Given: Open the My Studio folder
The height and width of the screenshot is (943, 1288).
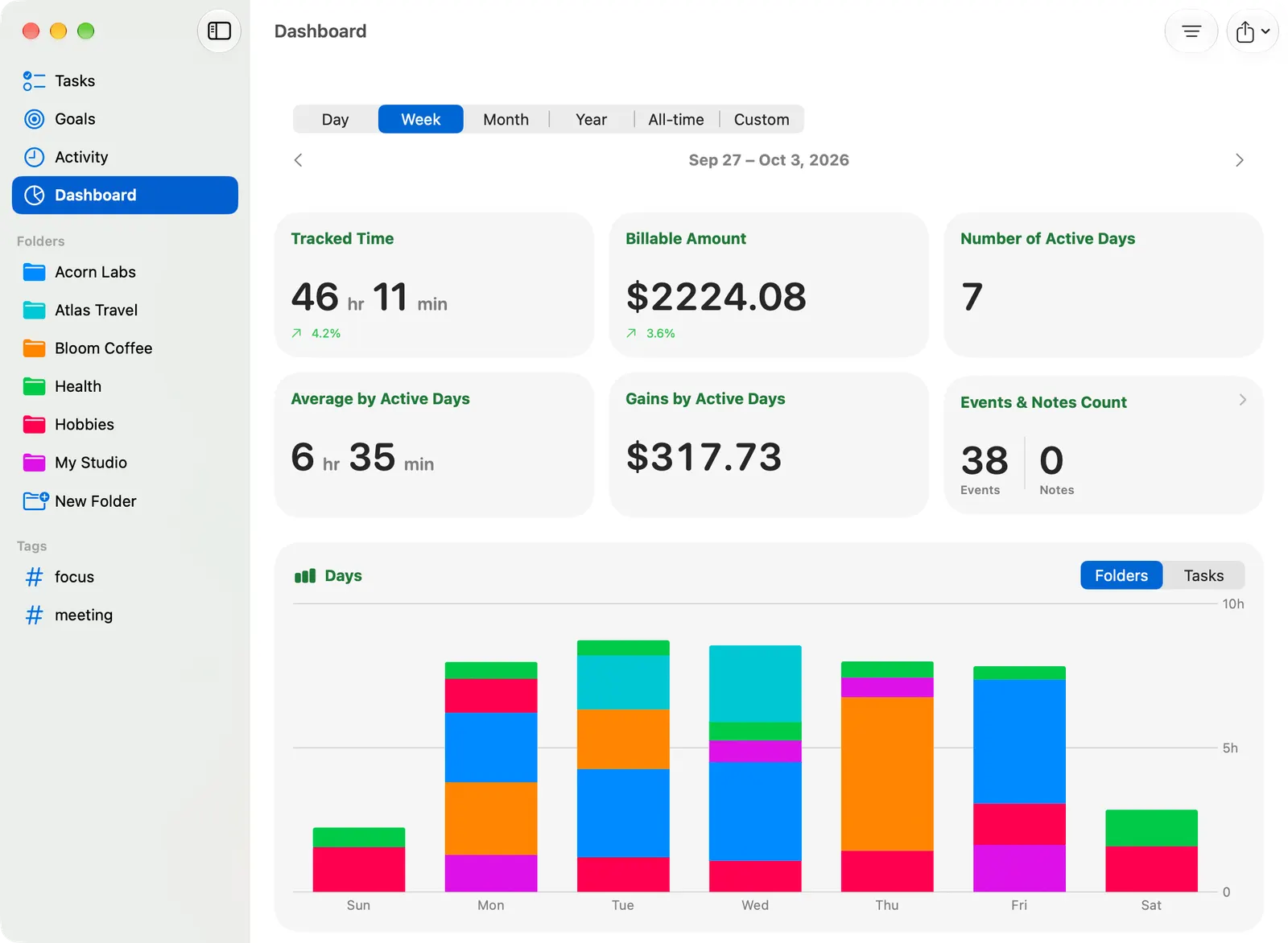Looking at the screenshot, I should pos(125,463).
